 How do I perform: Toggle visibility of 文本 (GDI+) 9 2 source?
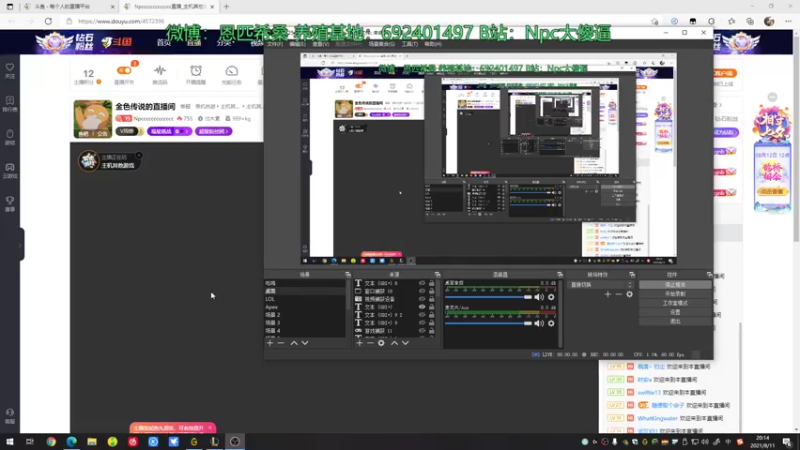(422, 315)
